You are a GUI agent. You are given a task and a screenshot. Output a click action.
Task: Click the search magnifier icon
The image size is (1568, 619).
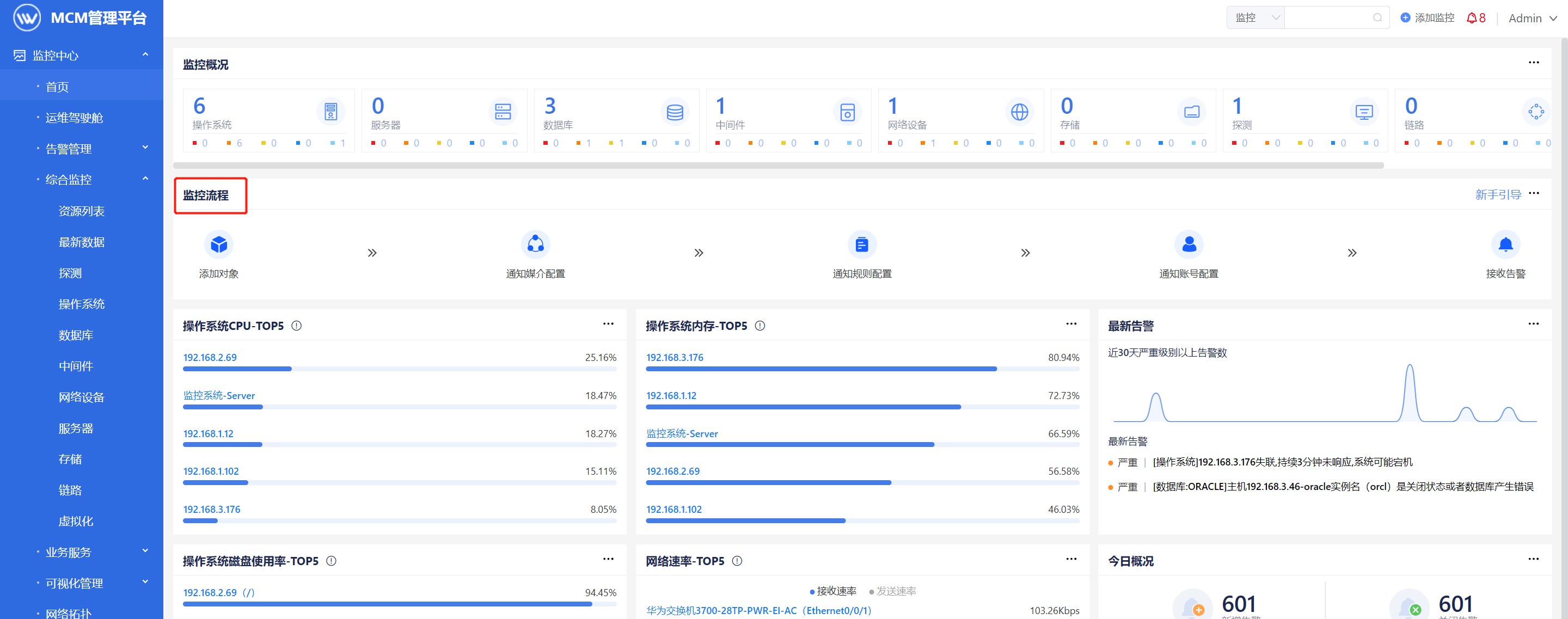(x=1377, y=17)
